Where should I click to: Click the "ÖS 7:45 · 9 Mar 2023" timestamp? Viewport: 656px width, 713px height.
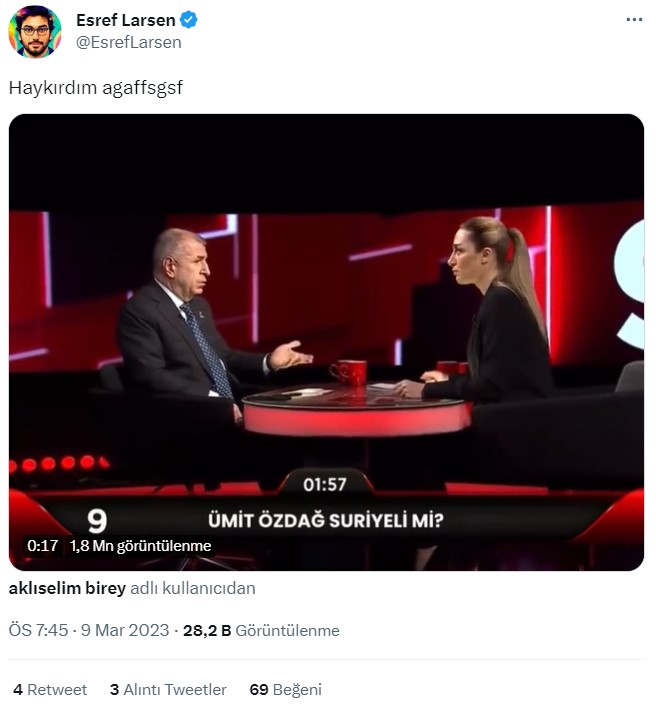88,631
